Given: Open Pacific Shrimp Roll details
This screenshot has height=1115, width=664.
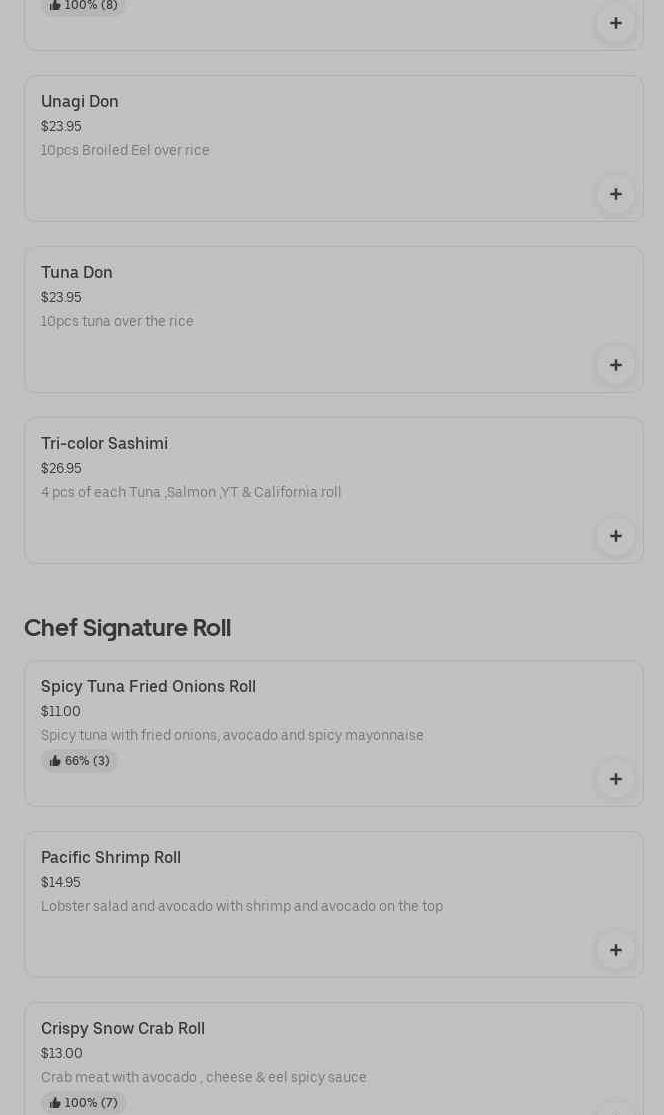Looking at the screenshot, I should pos(111,857).
